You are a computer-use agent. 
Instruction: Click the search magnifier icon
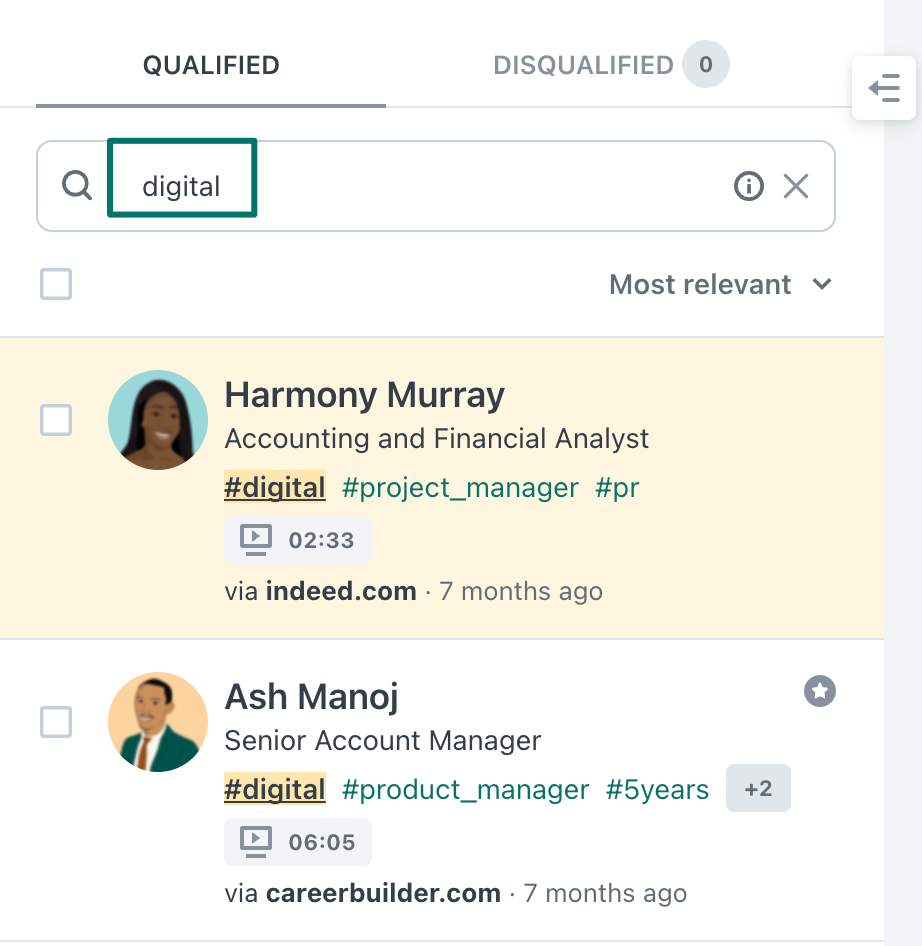(x=77, y=185)
